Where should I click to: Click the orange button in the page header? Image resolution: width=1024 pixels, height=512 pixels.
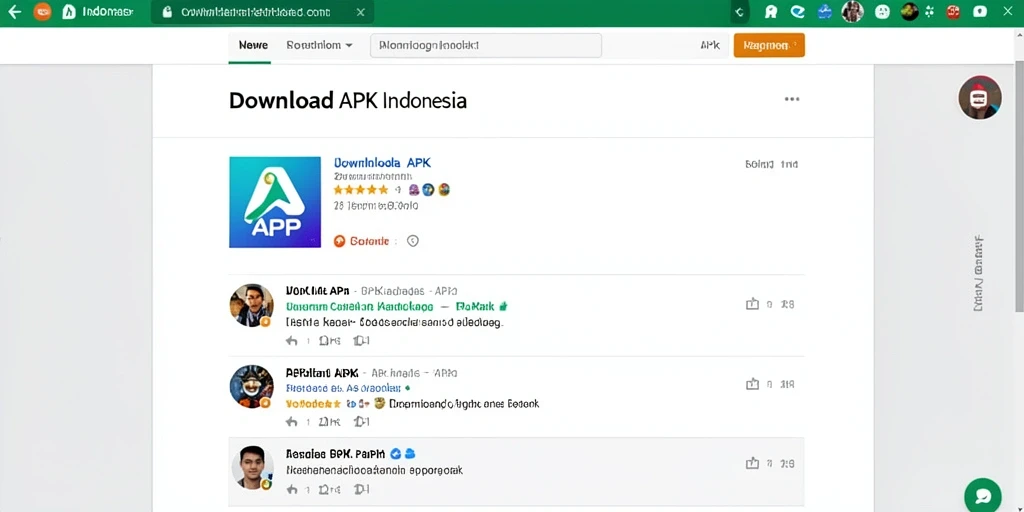point(769,45)
